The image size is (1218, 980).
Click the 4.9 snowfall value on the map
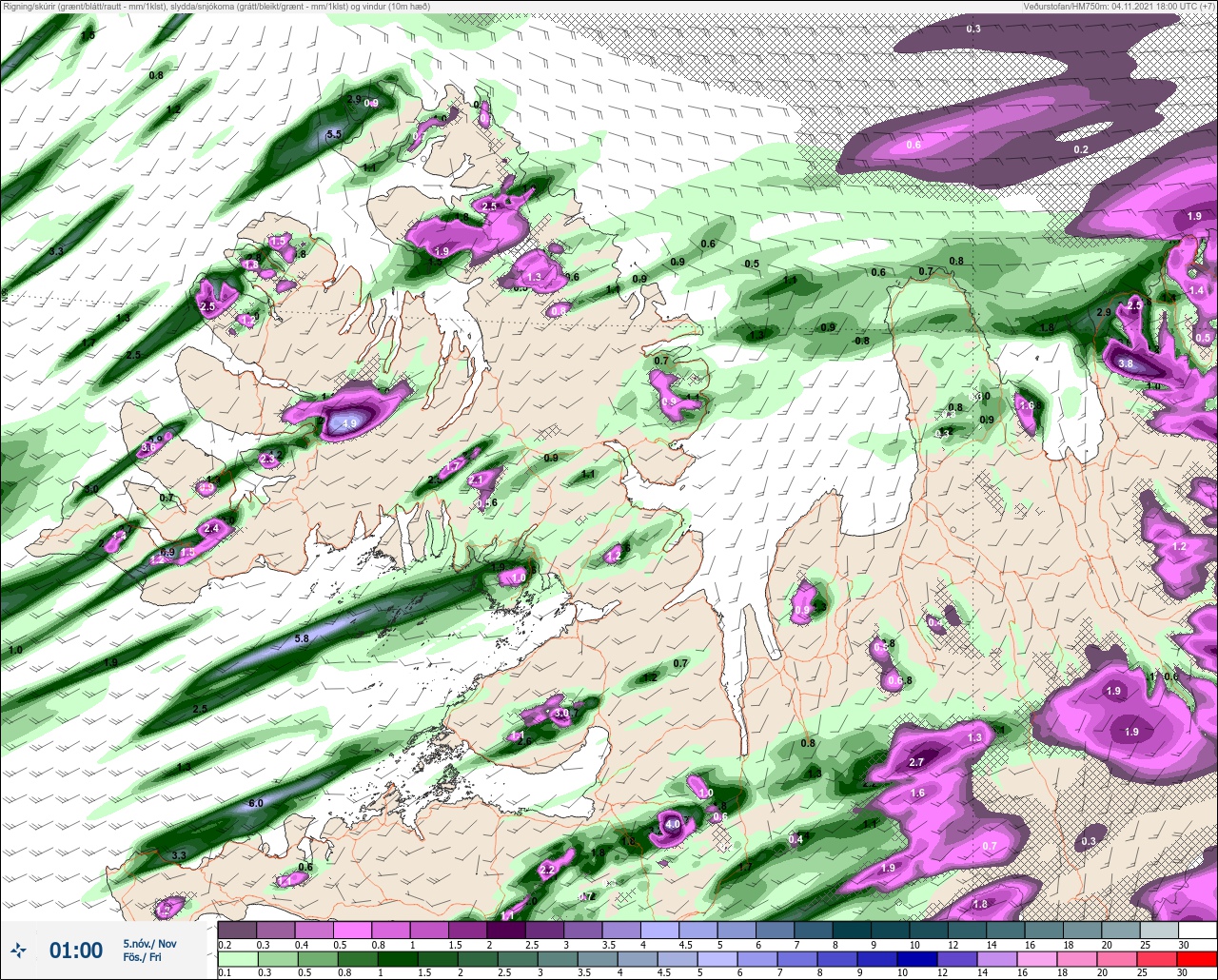[349, 423]
